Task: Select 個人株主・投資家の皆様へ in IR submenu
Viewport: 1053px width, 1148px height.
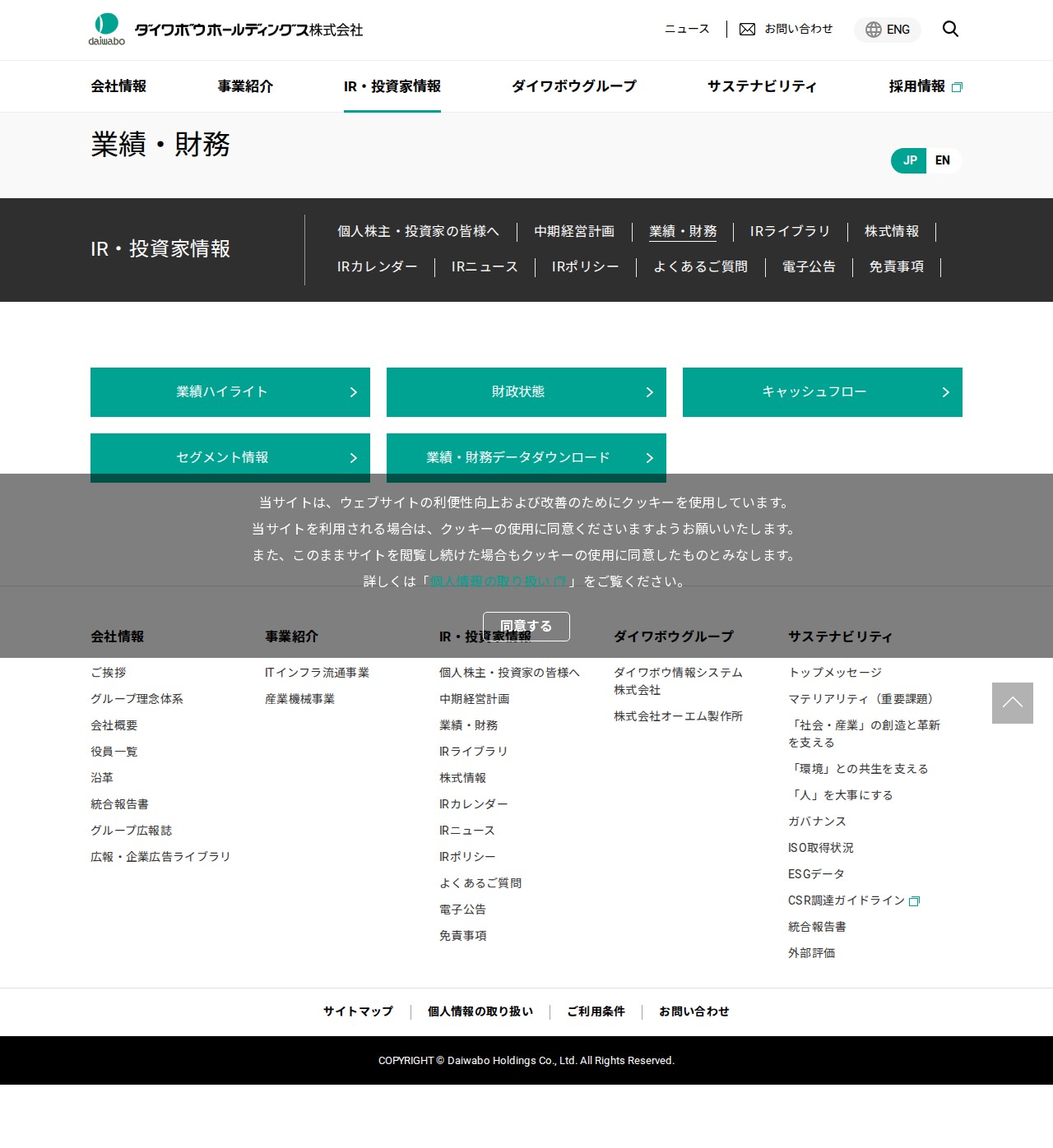Action: [418, 232]
